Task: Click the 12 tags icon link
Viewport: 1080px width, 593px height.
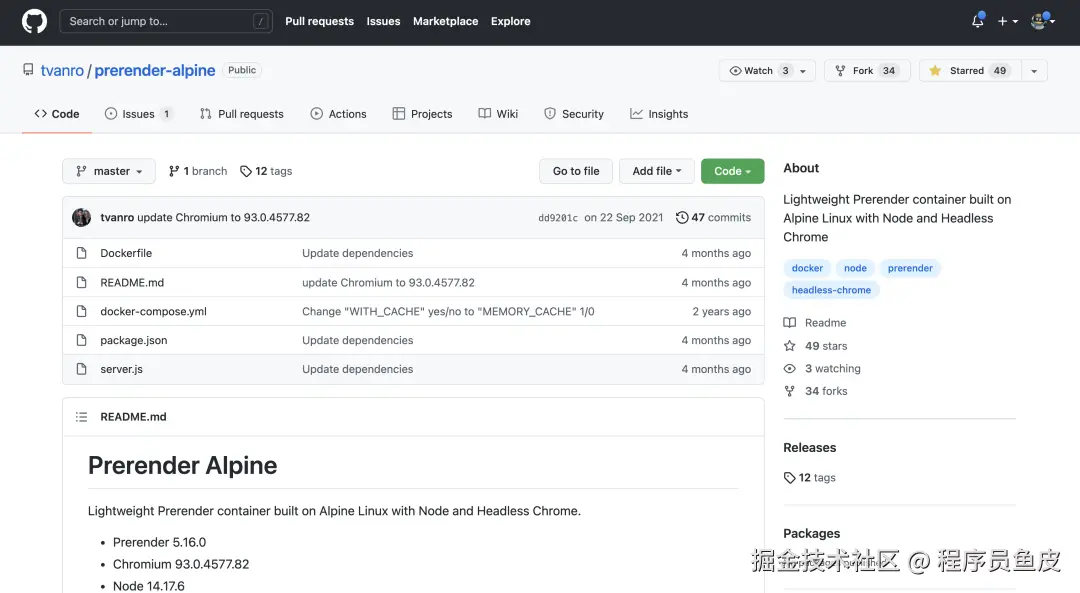Action: pos(246,171)
